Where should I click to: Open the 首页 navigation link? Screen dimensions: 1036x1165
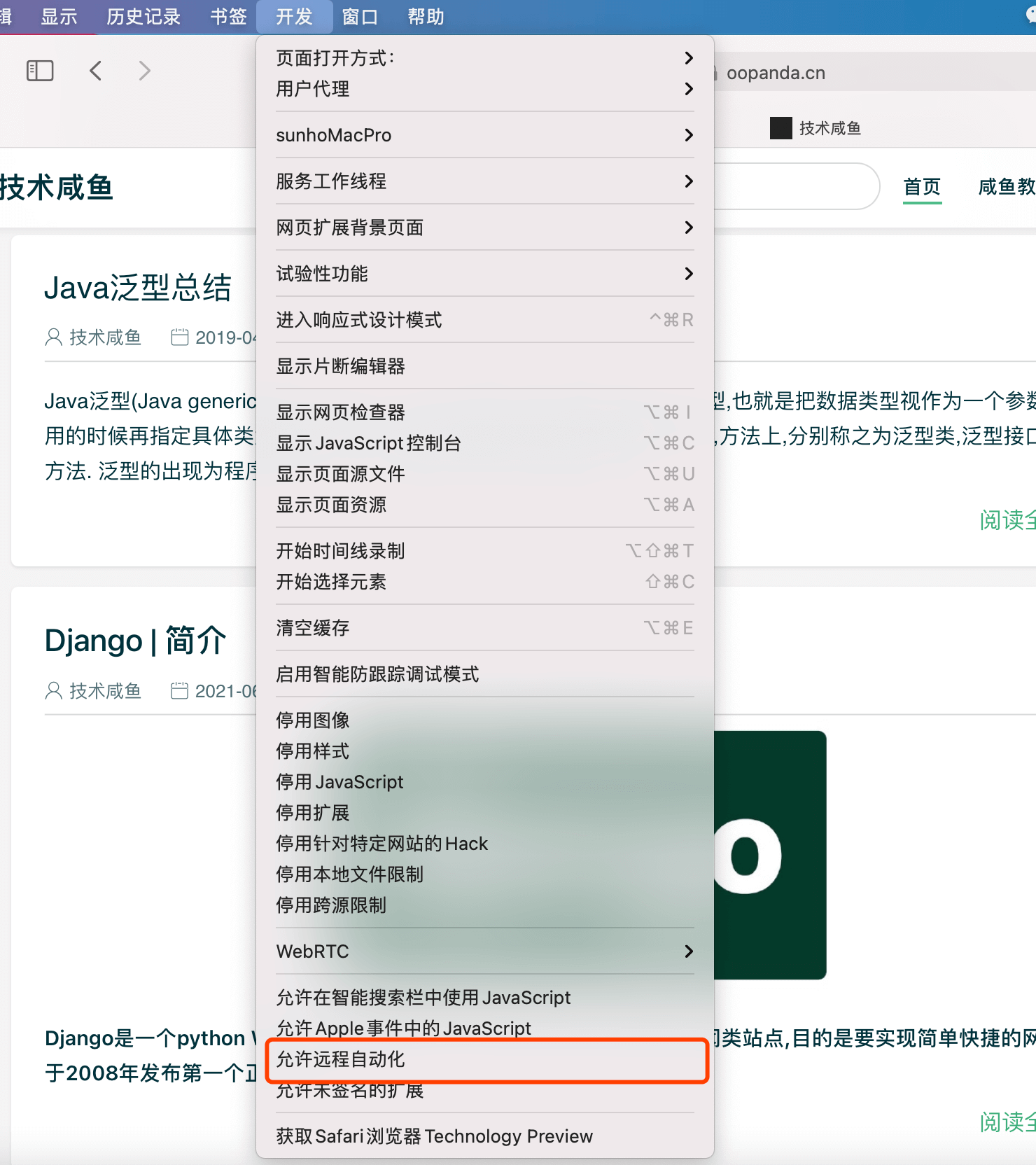[922, 187]
